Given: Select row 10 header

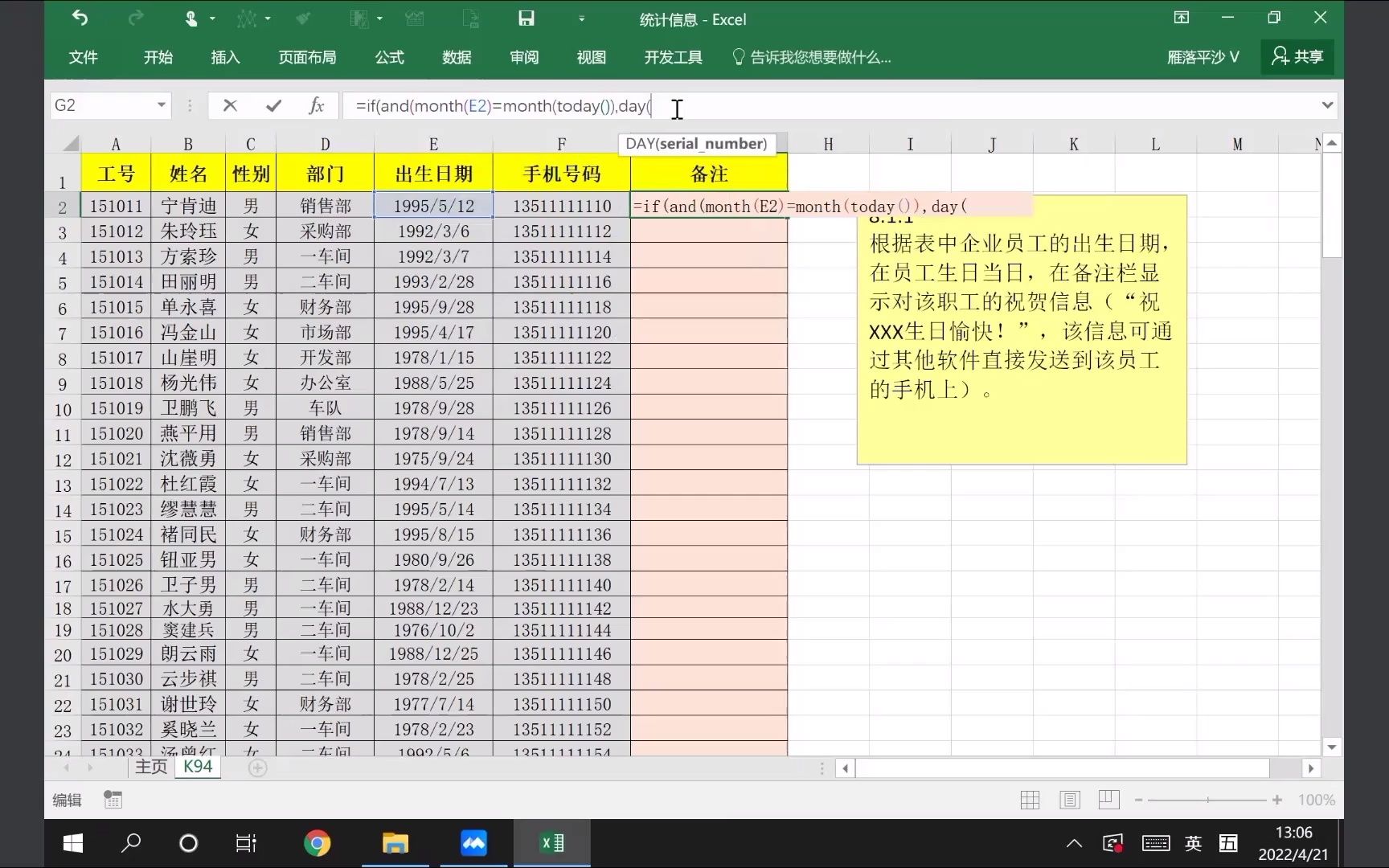Looking at the screenshot, I should tap(63, 409).
